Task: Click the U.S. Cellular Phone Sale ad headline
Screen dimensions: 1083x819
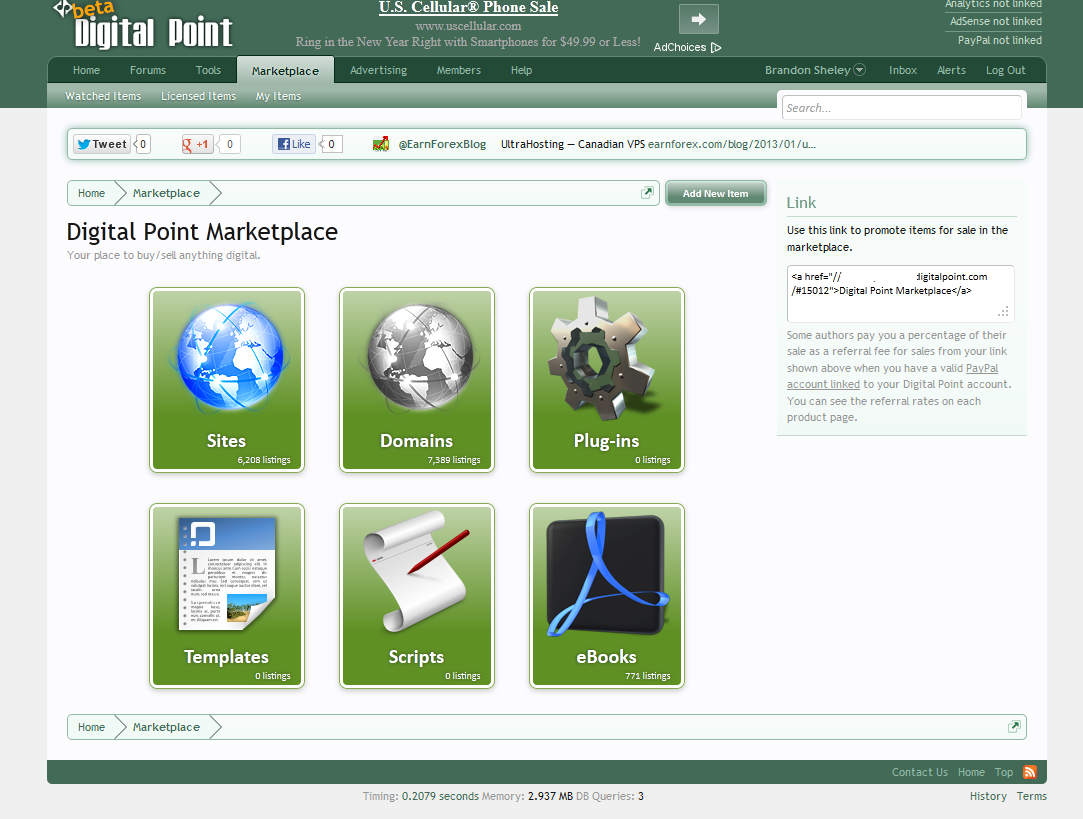Action: (x=468, y=8)
